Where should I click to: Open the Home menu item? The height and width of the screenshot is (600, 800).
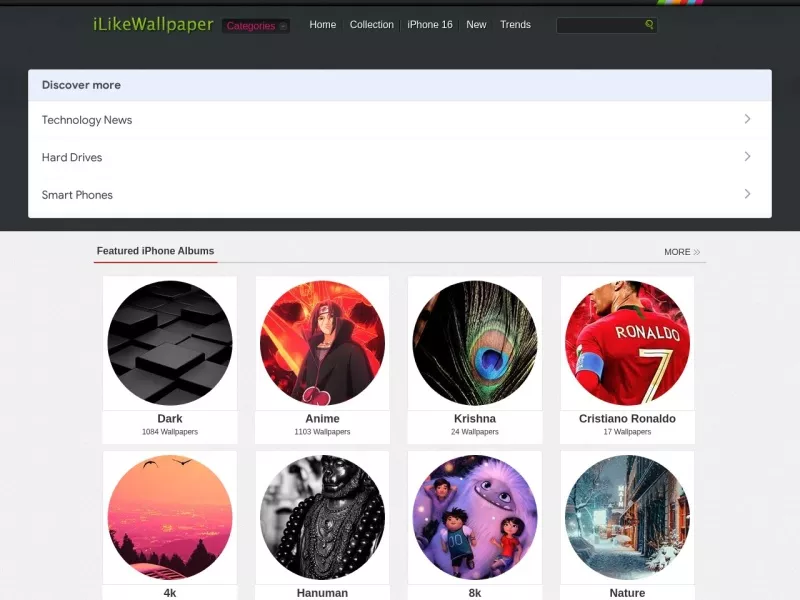[322, 24]
